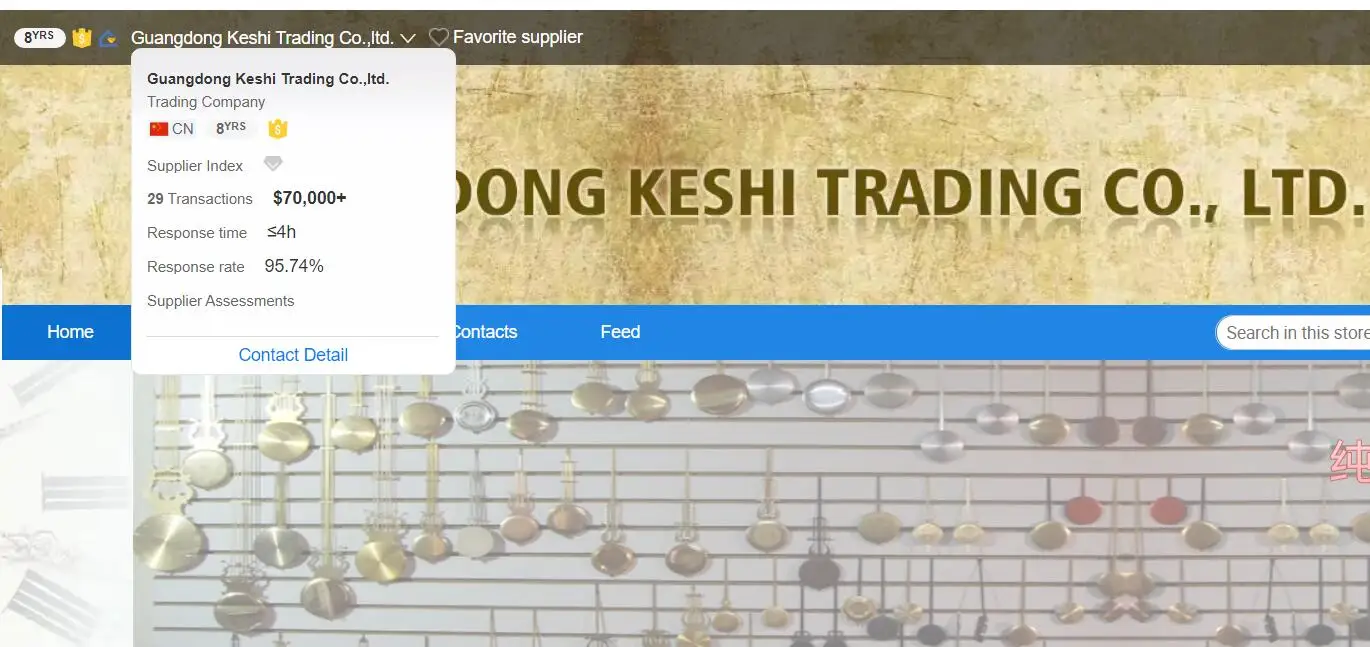
Task: Click the 8 YRS pill in popup
Action: 231,128
